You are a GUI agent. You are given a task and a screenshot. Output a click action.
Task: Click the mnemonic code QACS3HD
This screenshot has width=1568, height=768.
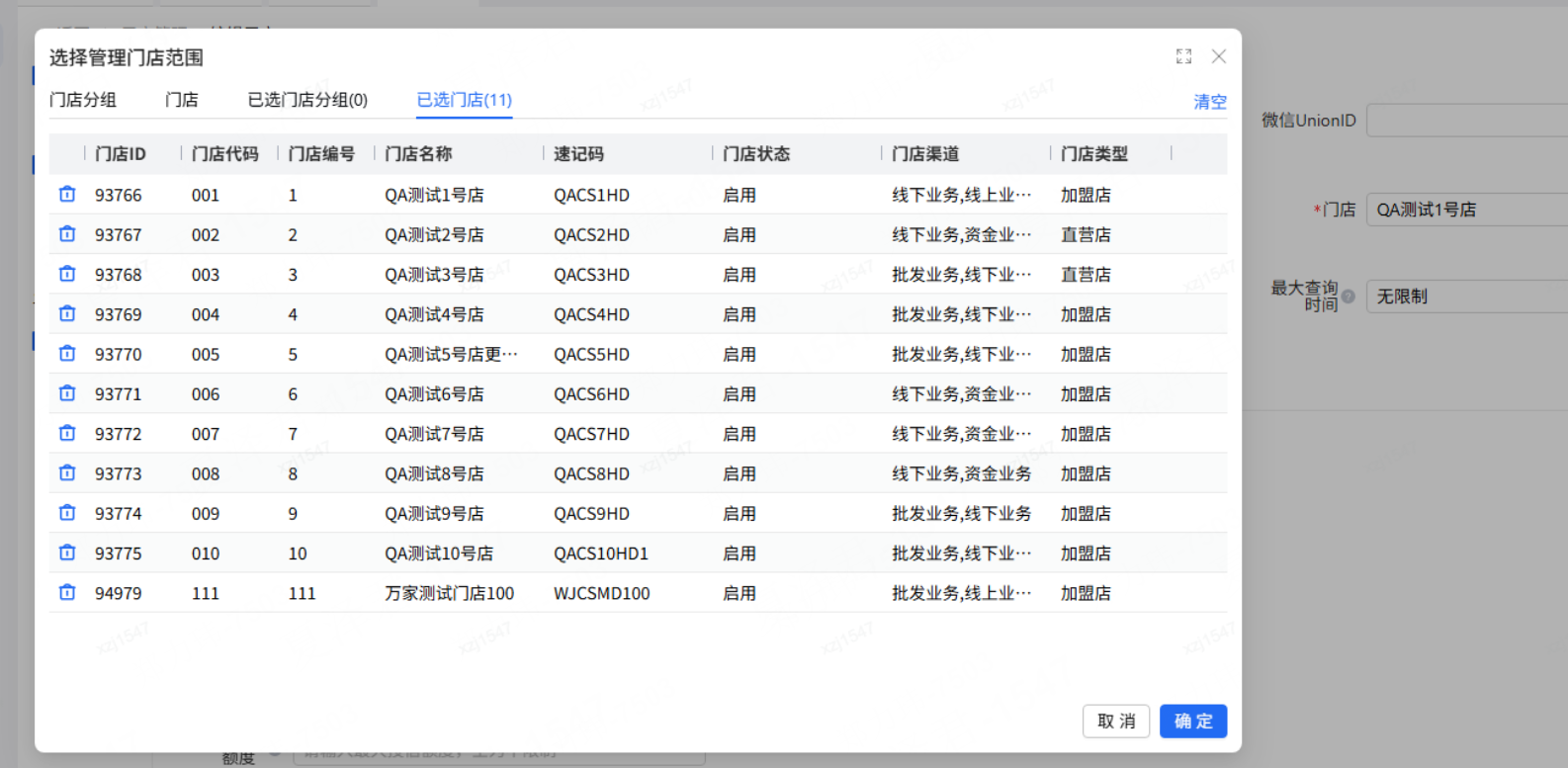pyautogui.click(x=591, y=274)
